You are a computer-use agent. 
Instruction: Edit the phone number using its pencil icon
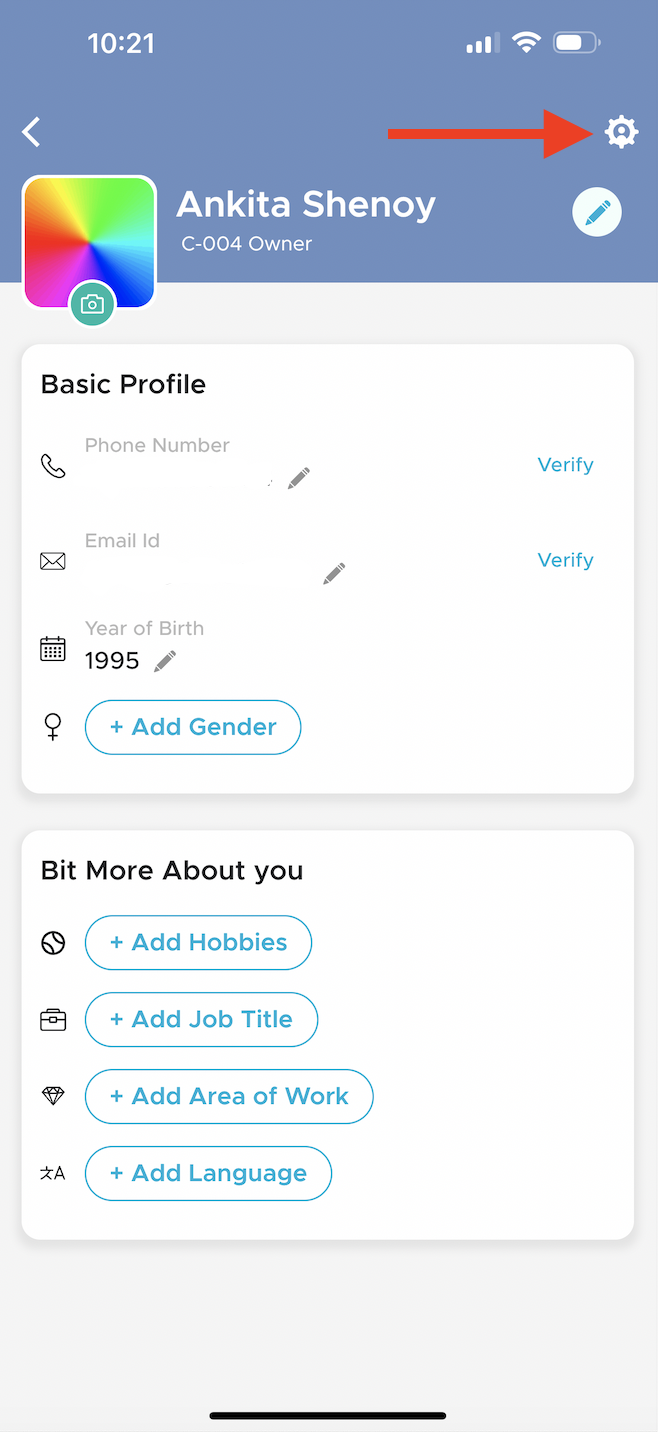pos(297,478)
